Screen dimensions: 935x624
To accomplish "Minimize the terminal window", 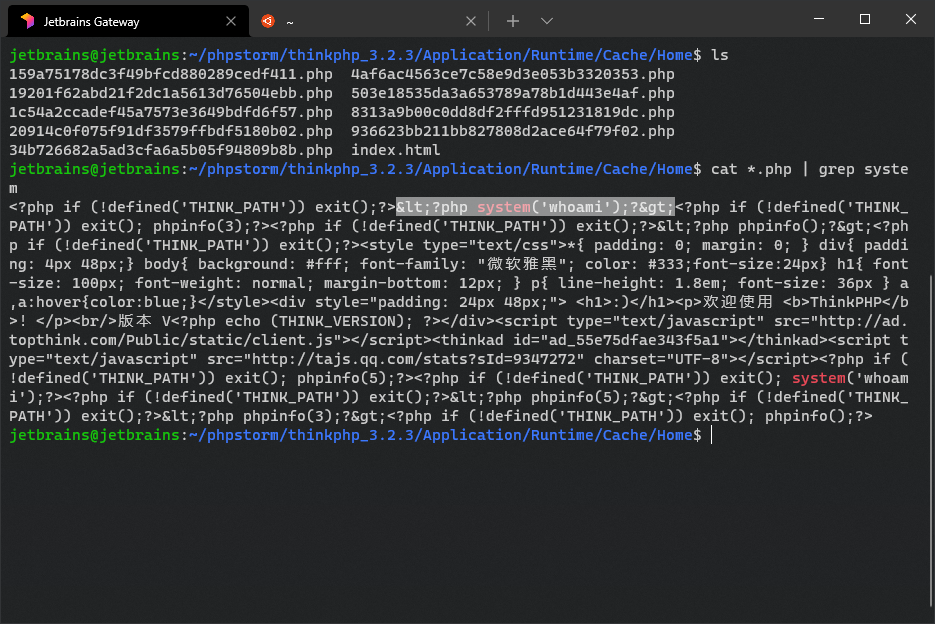I will pyautogui.click(x=819, y=19).
